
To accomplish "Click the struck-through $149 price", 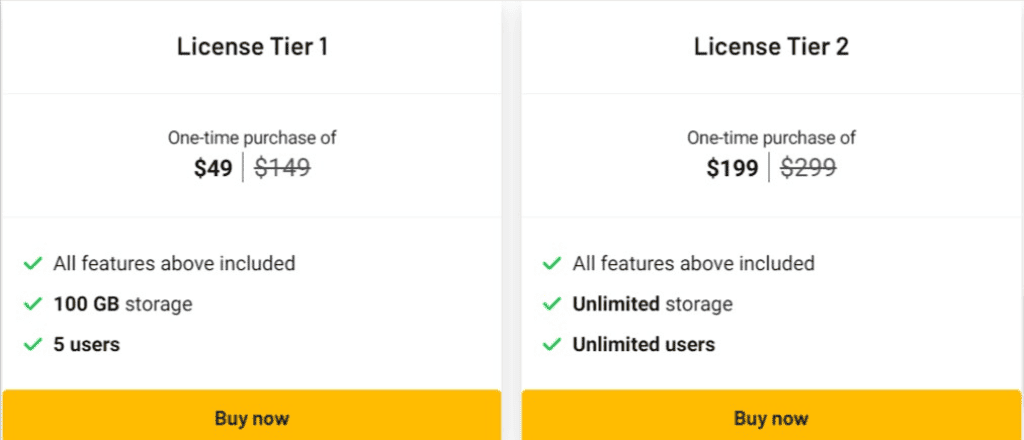I will coord(282,168).
